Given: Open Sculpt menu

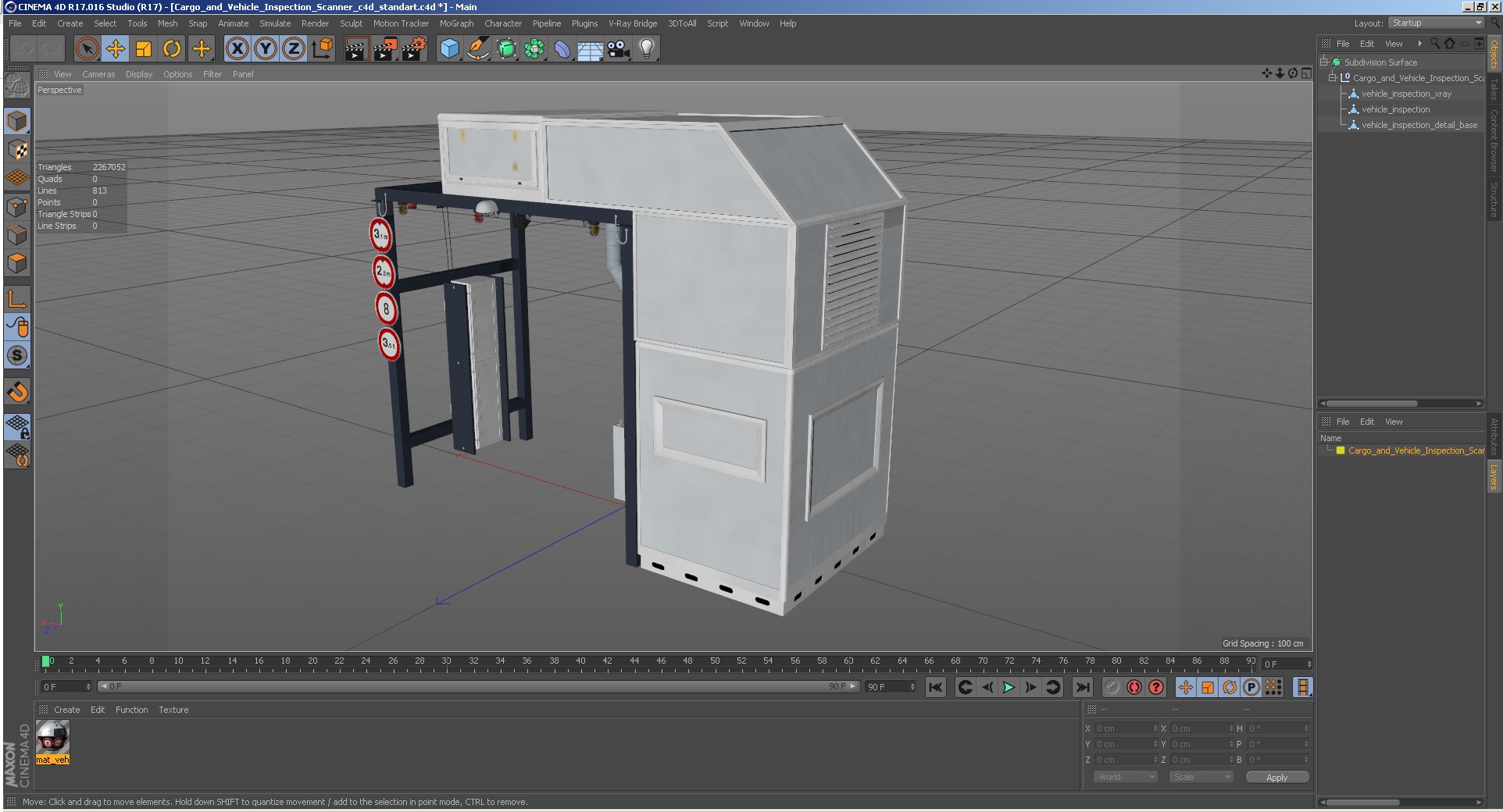Looking at the screenshot, I should click(351, 23).
